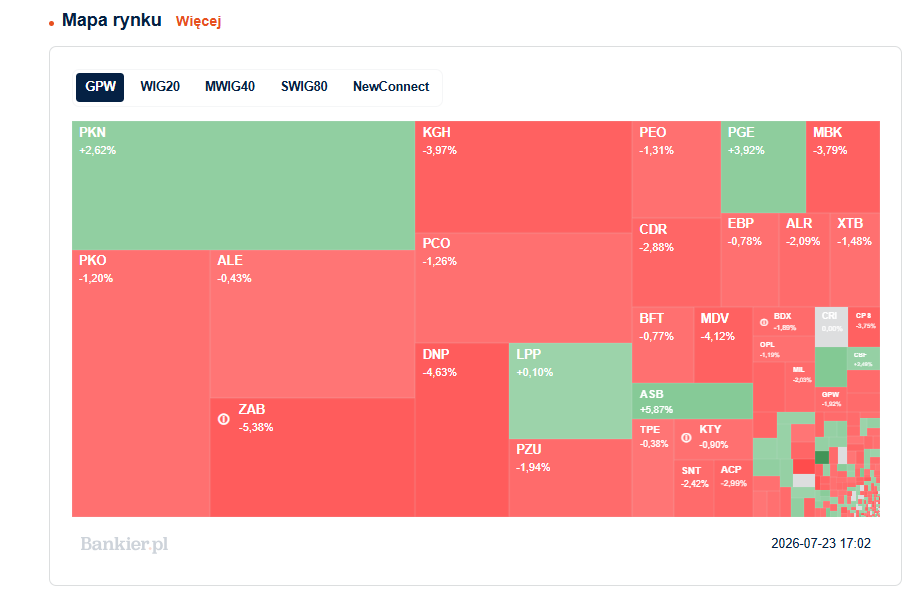Image resolution: width=914 pixels, height=604 pixels.
Task: Click the KGH -3,97% tile
Action: 523,177
